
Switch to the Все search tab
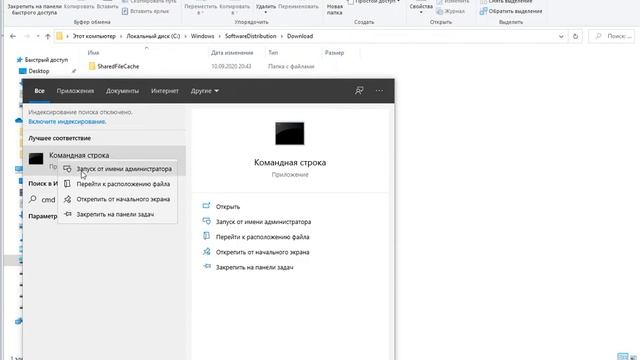40,91
